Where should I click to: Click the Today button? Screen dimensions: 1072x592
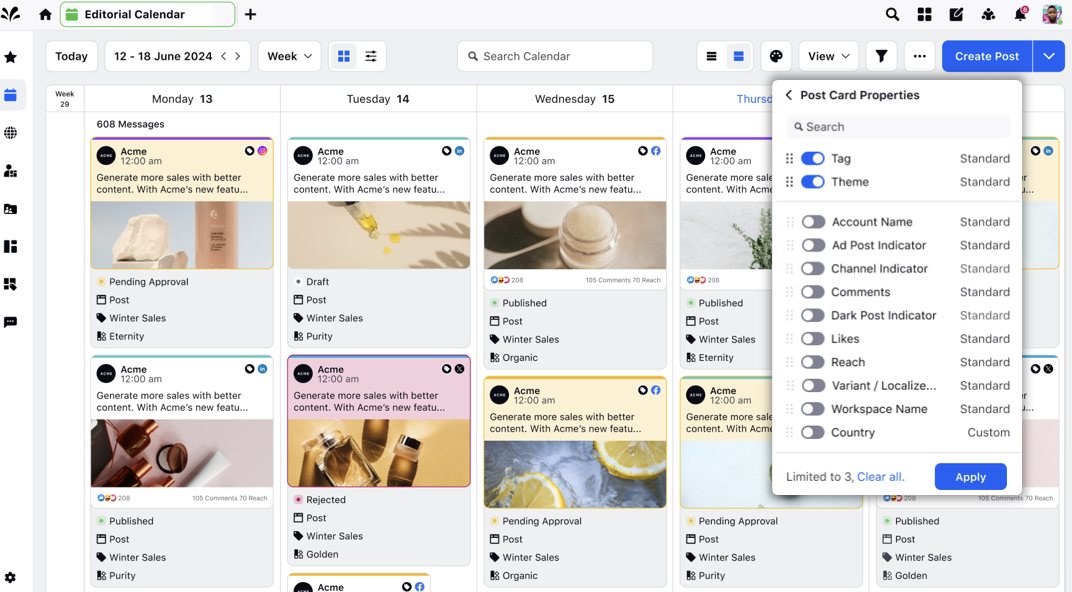point(71,56)
